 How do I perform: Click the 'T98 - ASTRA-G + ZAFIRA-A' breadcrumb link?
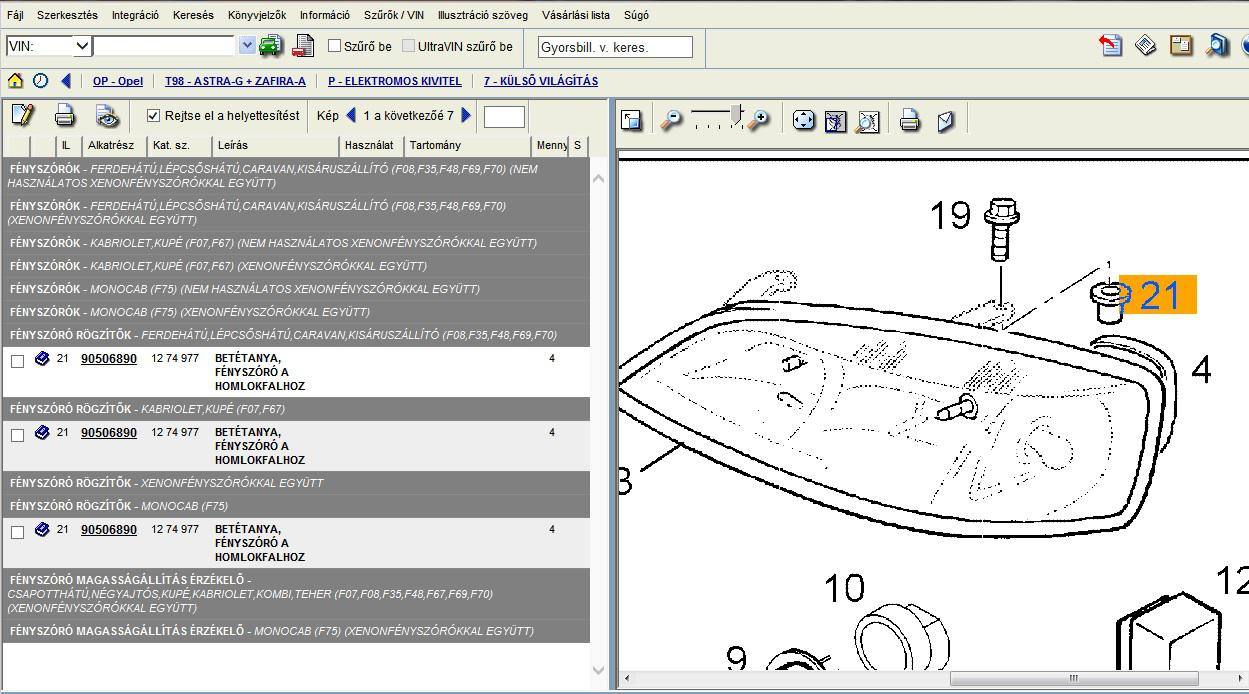coord(235,81)
